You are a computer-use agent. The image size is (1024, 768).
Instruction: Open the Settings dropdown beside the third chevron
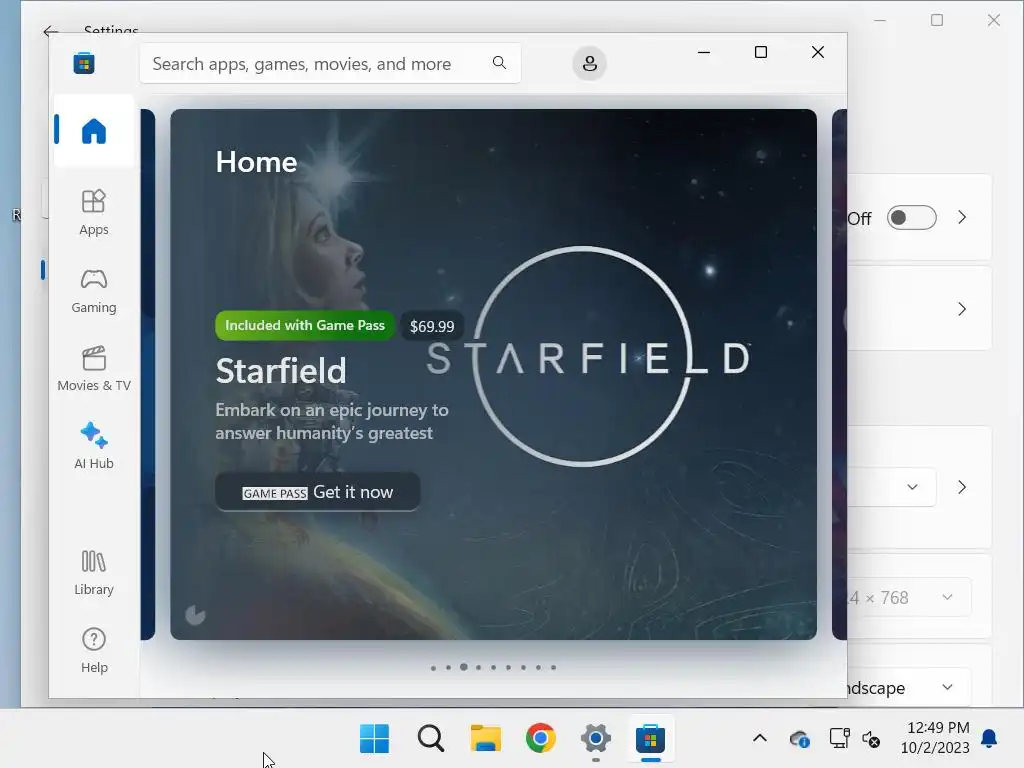pos(892,487)
